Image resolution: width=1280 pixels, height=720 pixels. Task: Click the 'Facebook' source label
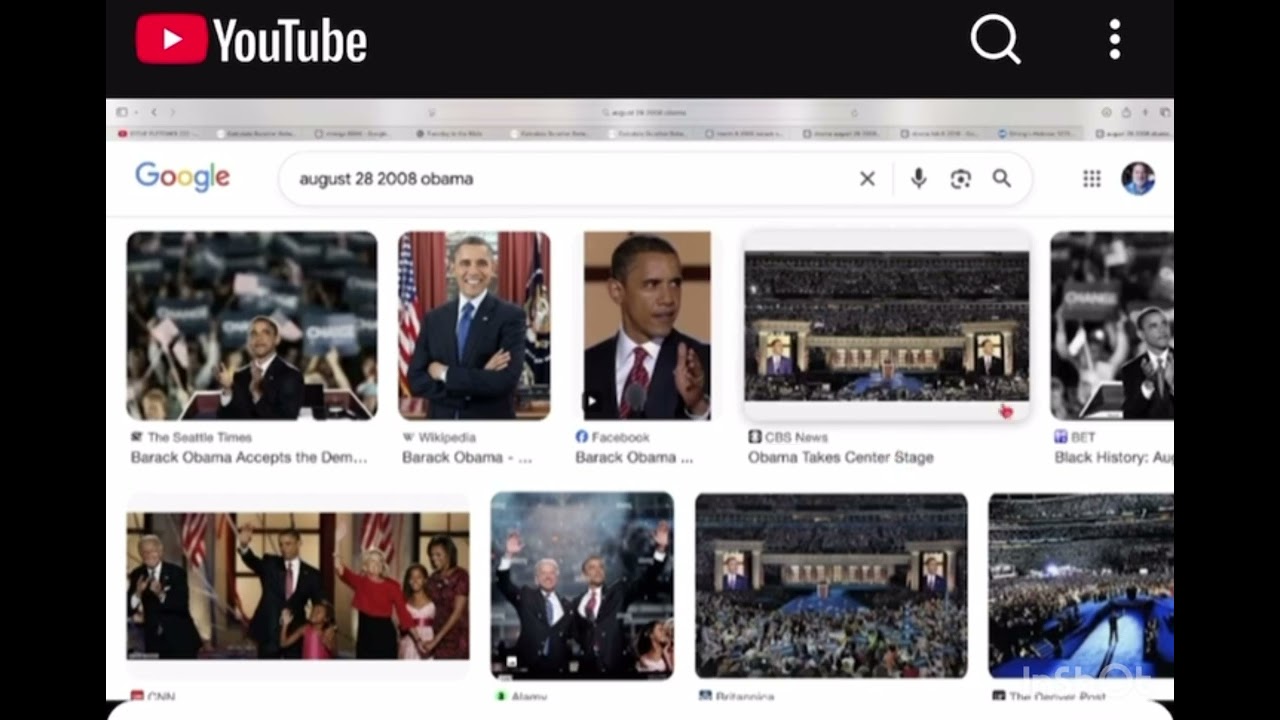(x=620, y=437)
